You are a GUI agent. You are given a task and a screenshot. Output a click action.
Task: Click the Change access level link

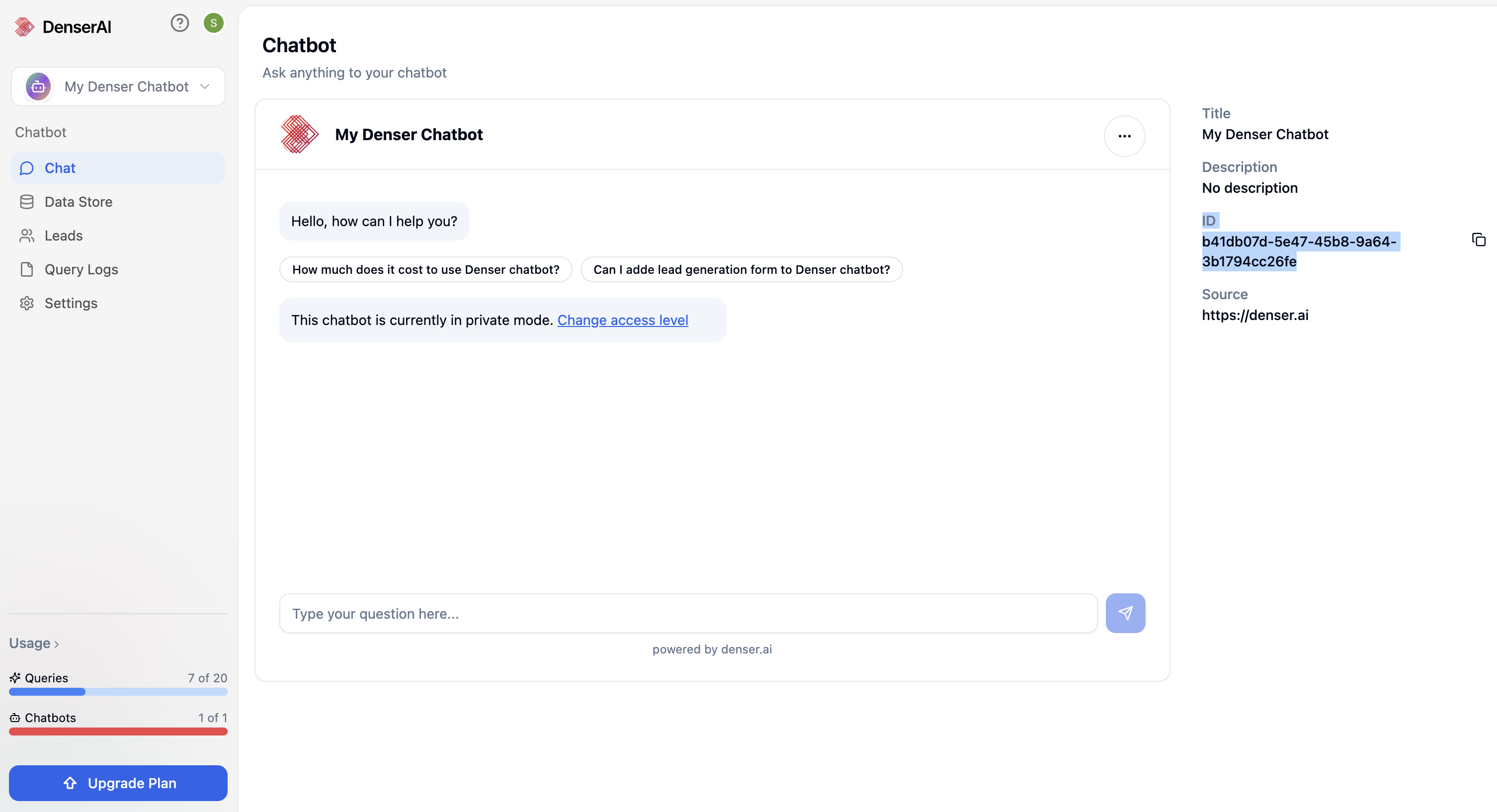622,320
